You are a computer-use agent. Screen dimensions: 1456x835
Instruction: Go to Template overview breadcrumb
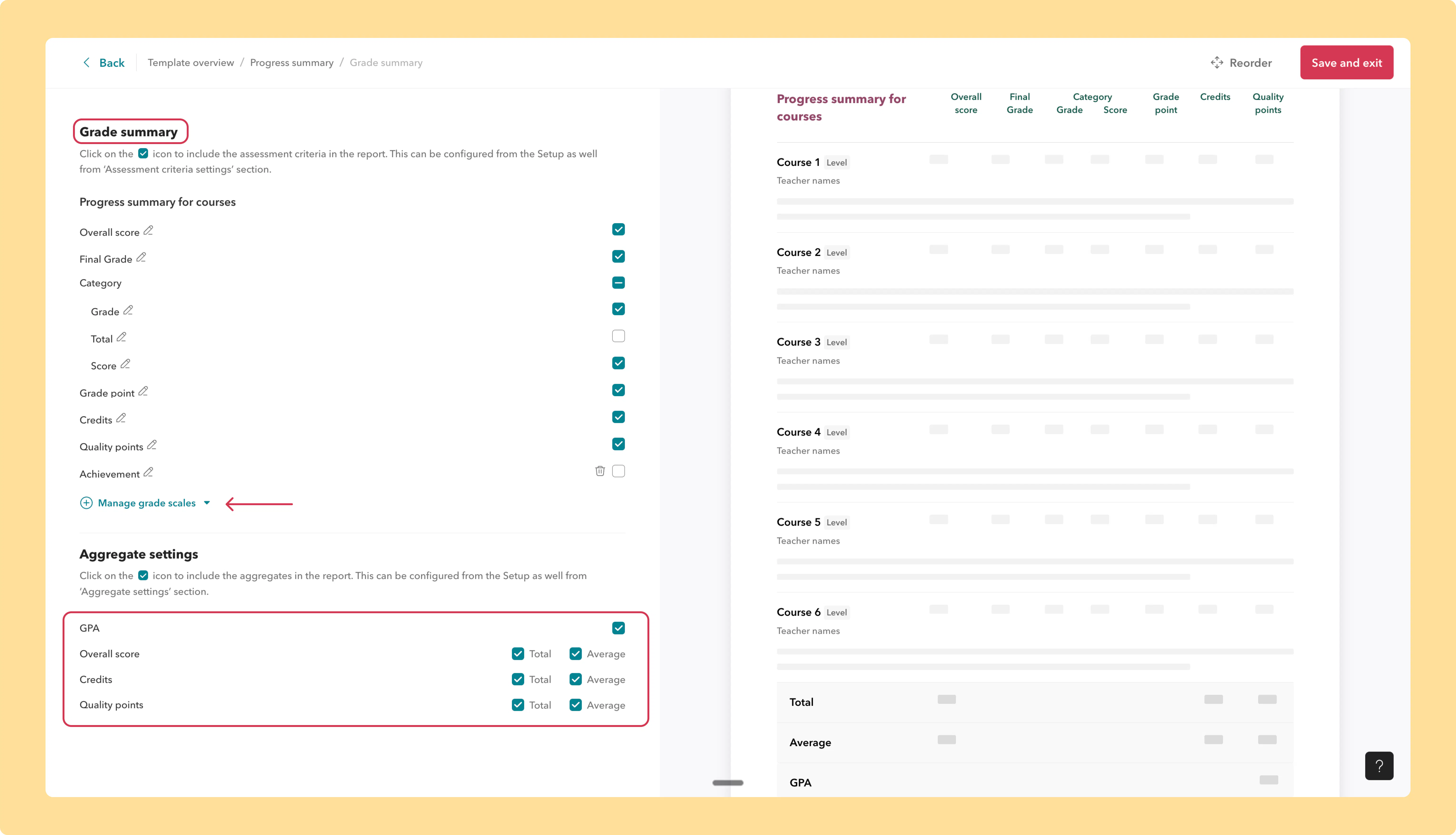191,63
